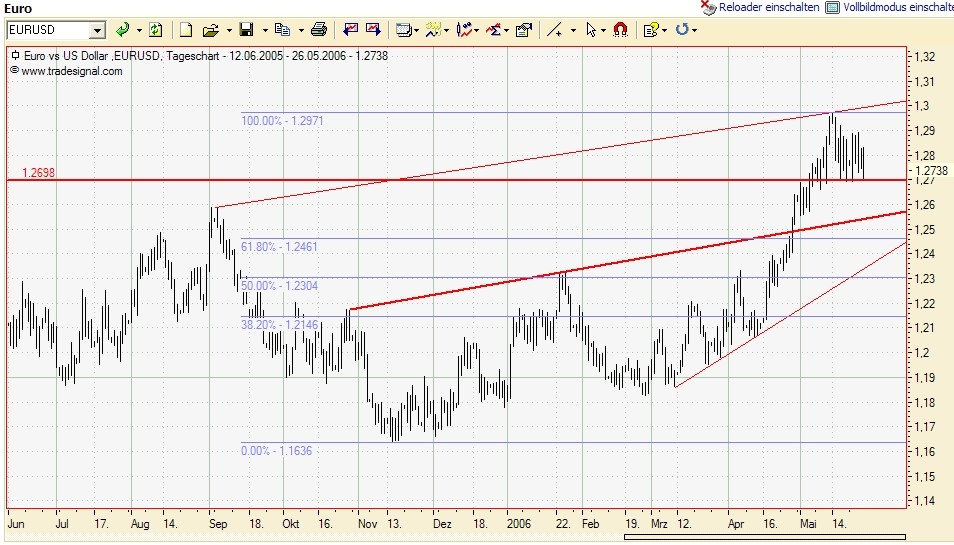The height and width of the screenshot is (545, 954).
Task: Click the green arrow go icon
Action: pyautogui.click(x=122, y=30)
